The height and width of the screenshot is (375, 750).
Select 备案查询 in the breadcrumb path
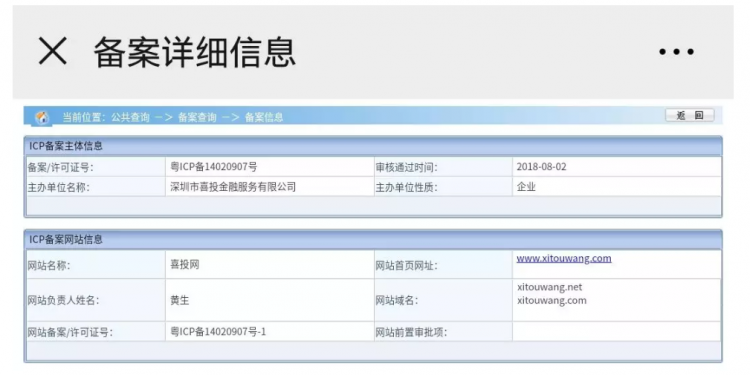[197, 117]
